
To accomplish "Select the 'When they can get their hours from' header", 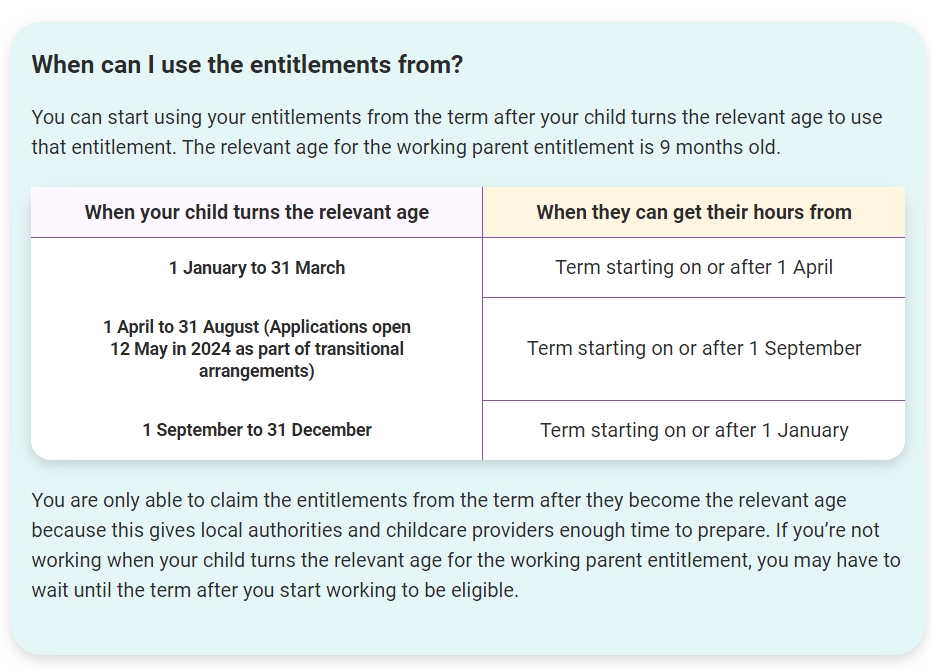I will [693, 212].
